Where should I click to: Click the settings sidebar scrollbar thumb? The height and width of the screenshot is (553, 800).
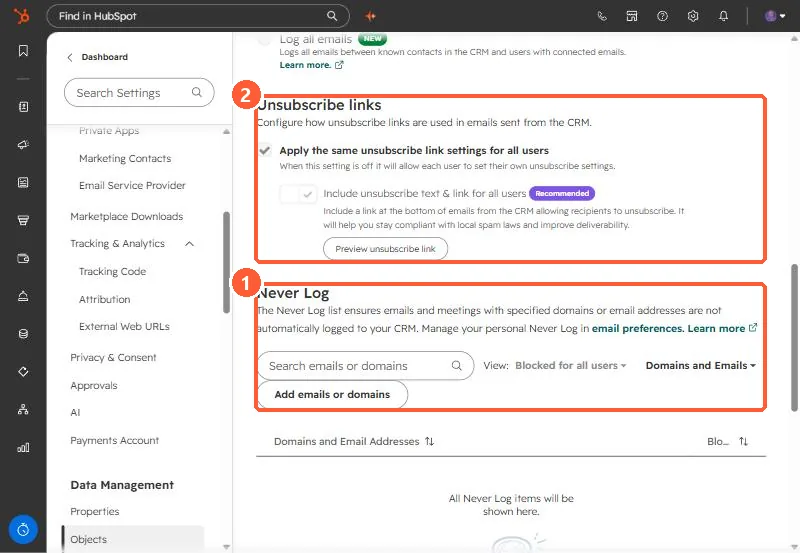pos(227,262)
